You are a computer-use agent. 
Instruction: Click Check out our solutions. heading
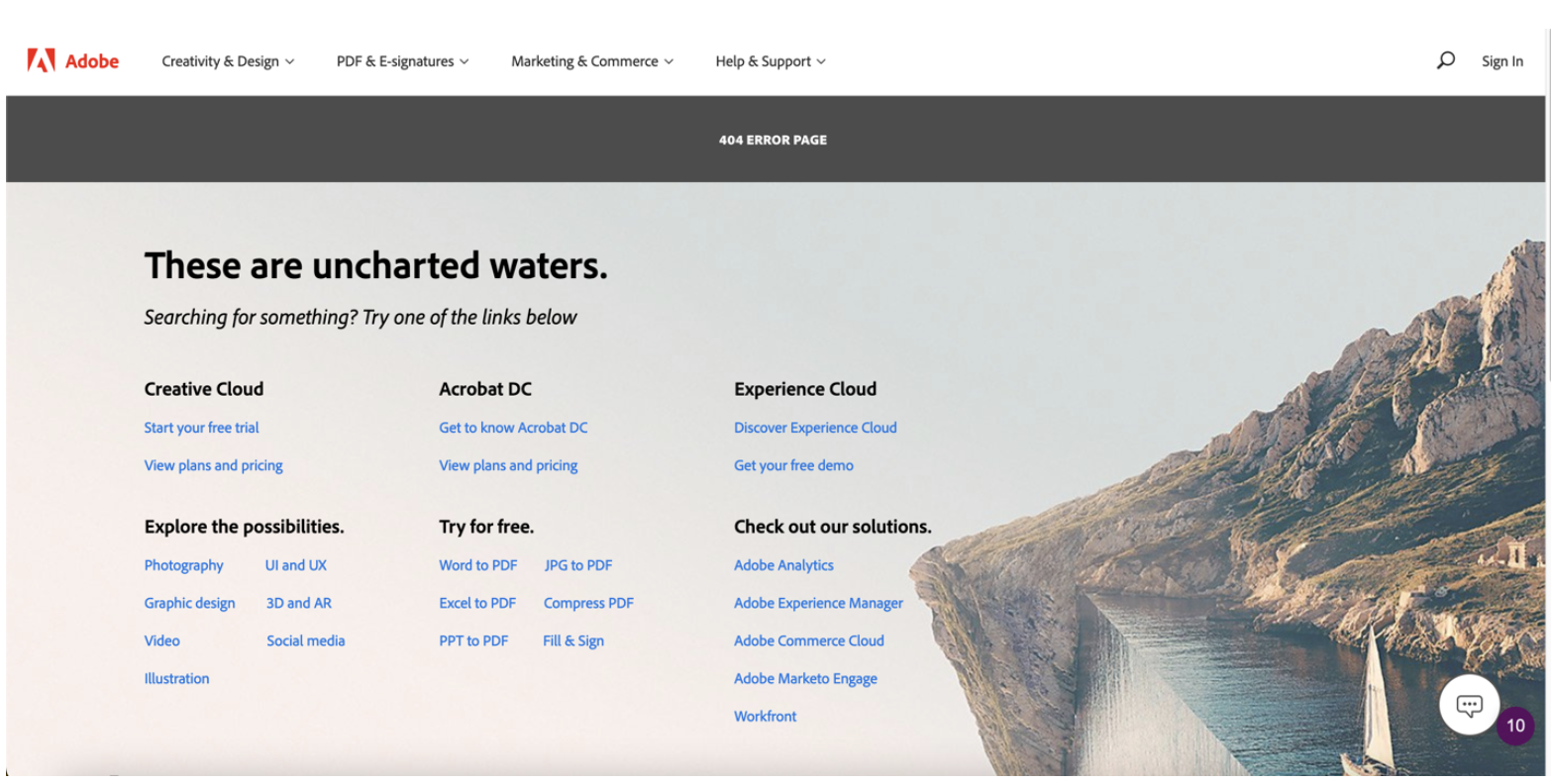833,527
